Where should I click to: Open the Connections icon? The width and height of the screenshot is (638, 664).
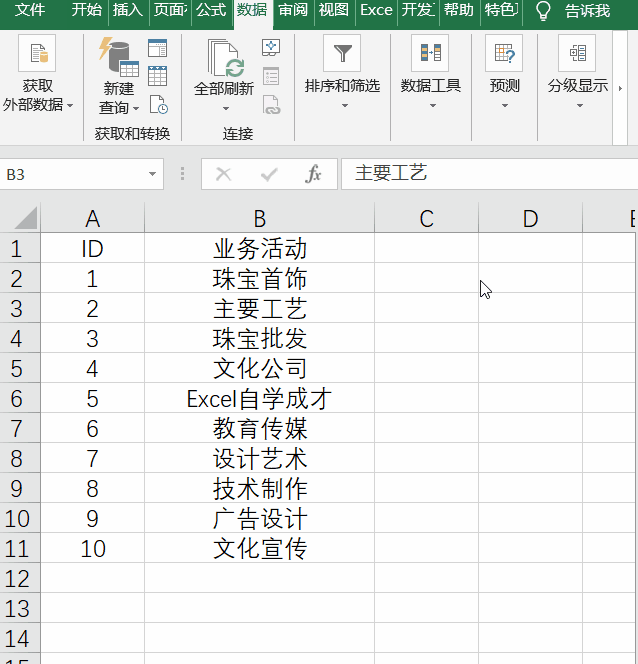[x=271, y=47]
